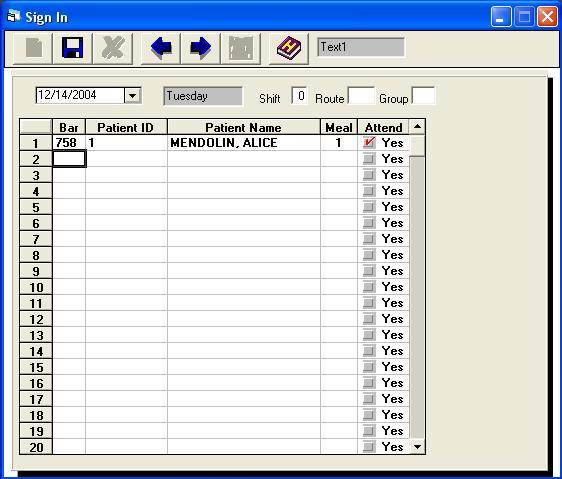
Task: Click the Sign In window title icon
Action: pyautogui.click(x=14, y=16)
